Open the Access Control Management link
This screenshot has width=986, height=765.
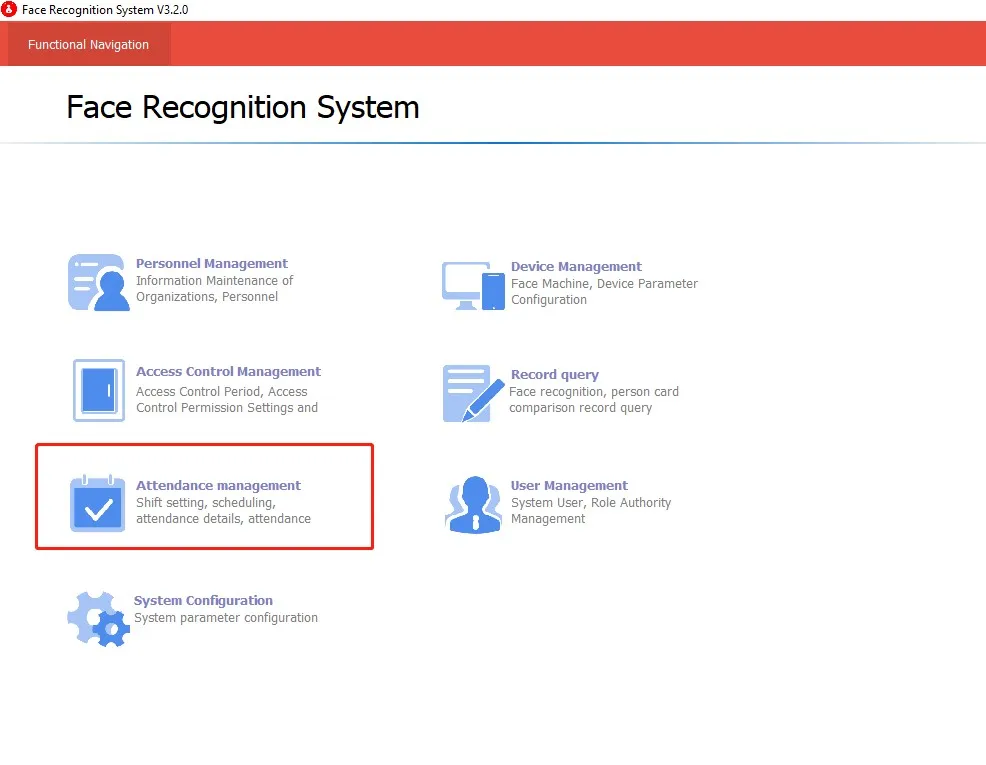pyautogui.click(x=228, y=371)
